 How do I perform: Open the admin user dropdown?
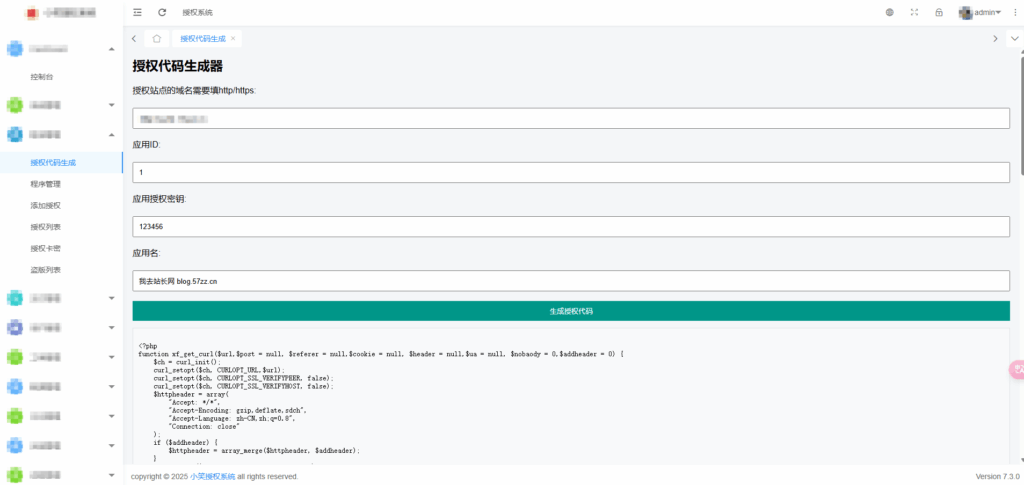[x=980, y=13]
